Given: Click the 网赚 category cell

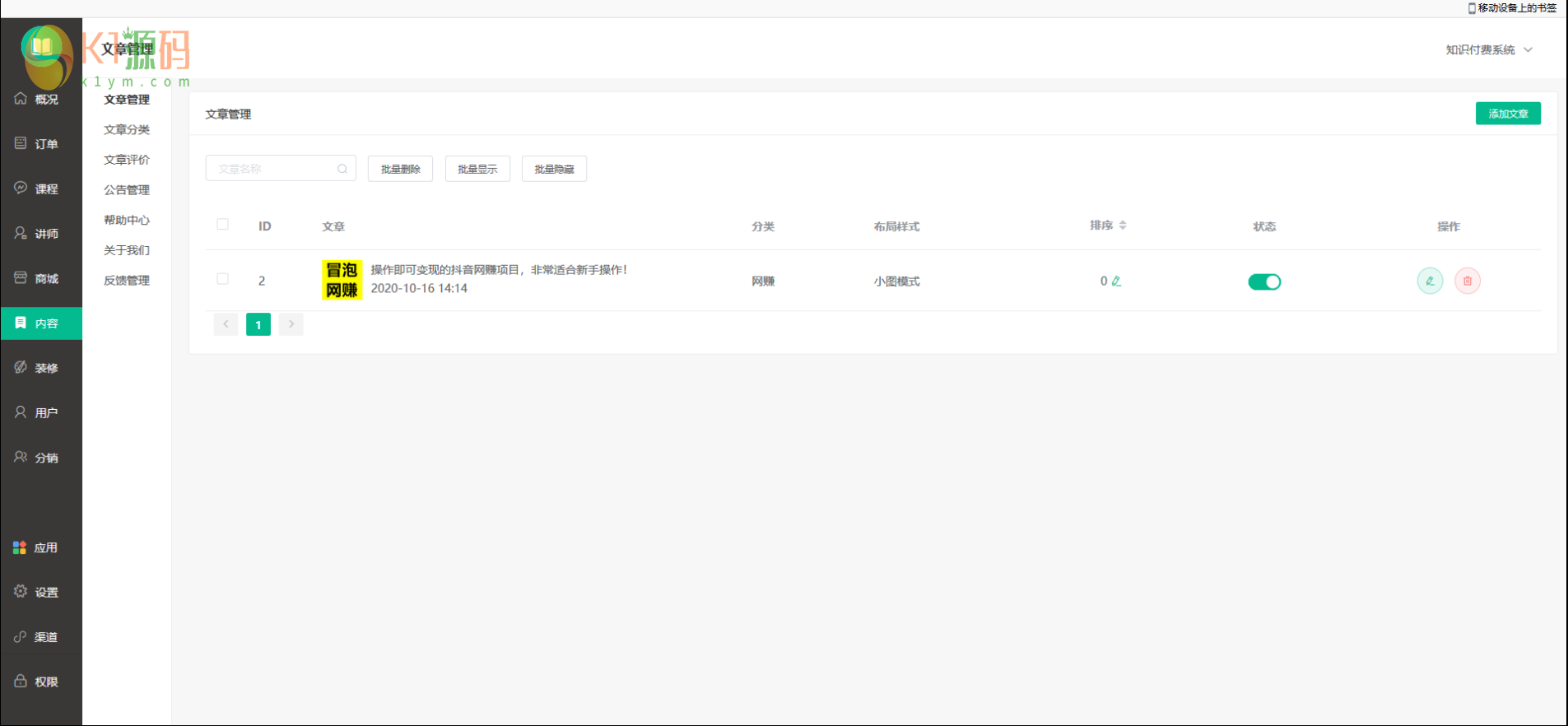Looking at the screenshot, I should coord(763,282).
